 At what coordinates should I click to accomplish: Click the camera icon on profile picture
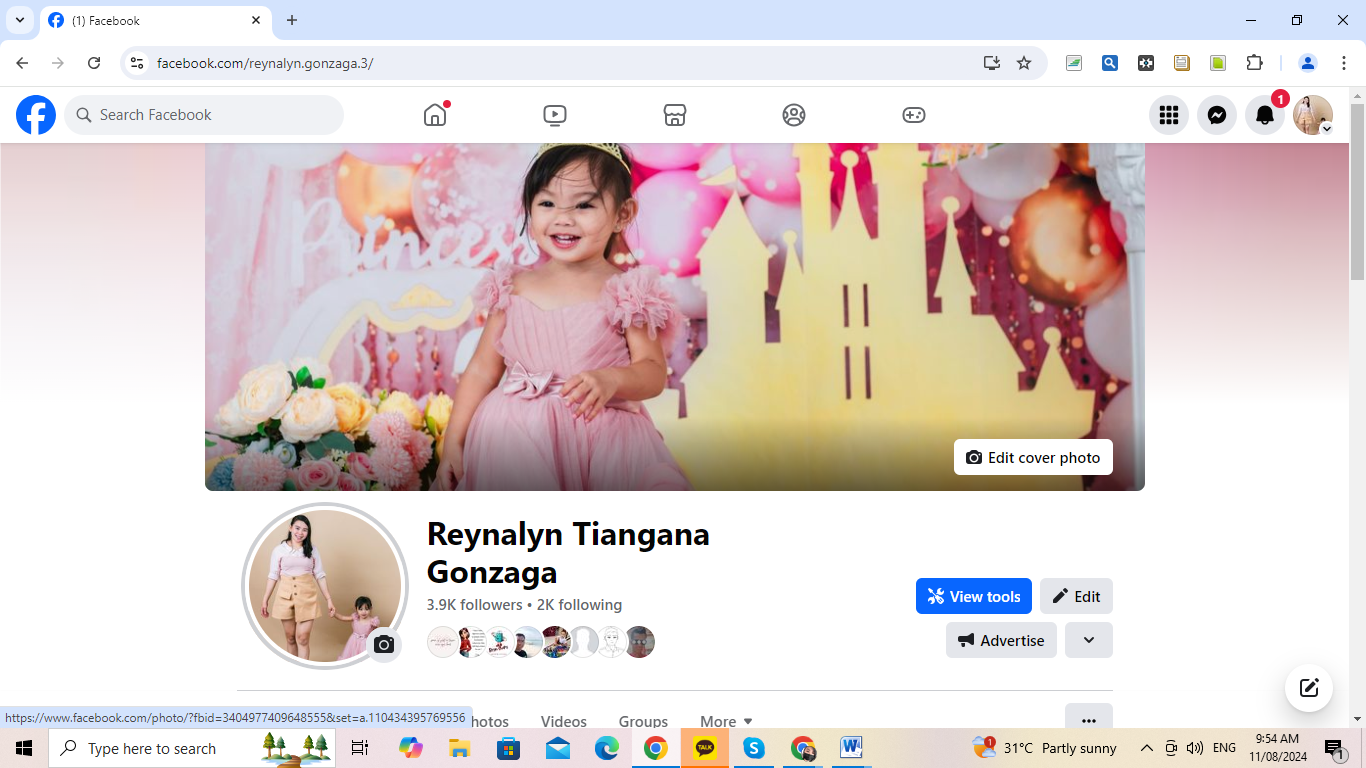click(384, 645)
